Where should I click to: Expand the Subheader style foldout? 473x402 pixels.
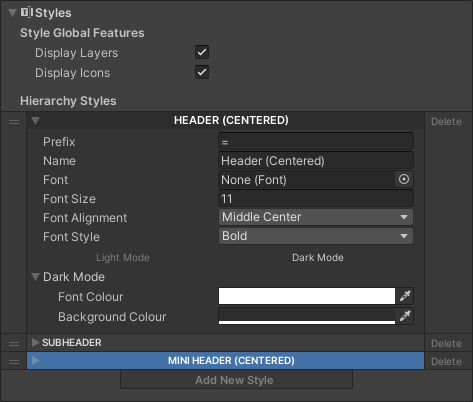(35, 342)
